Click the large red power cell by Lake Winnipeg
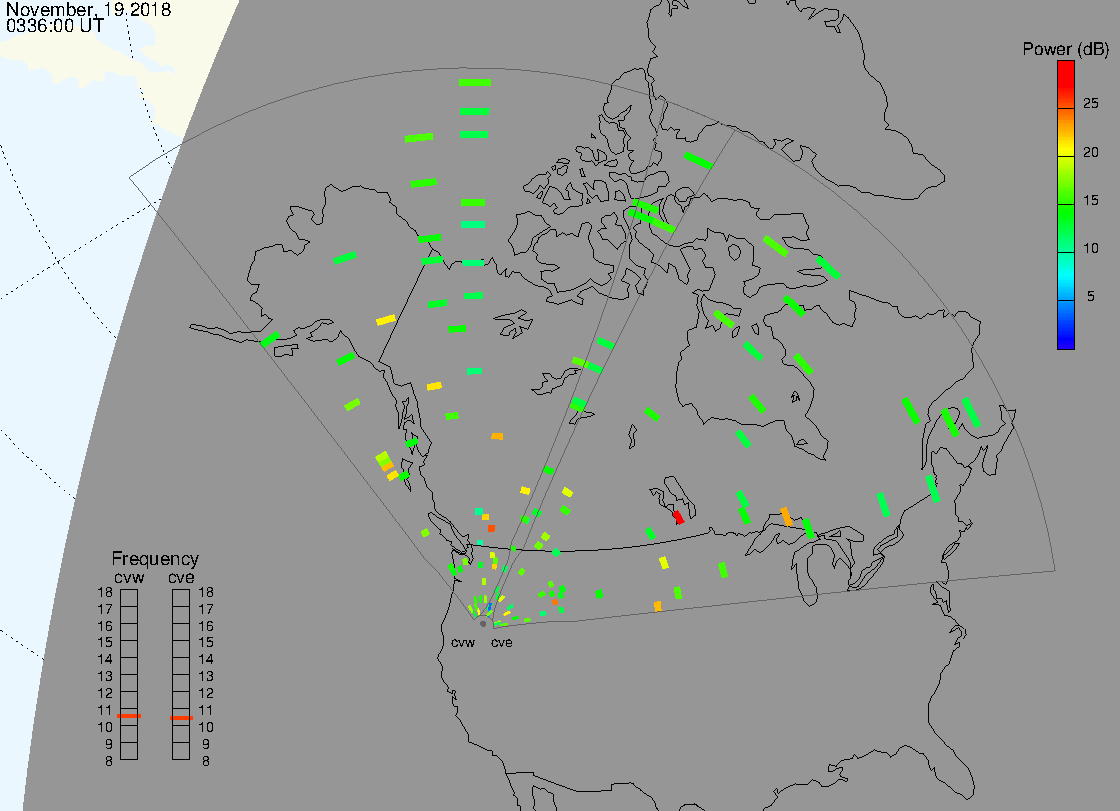This screenshot has height=811, width=1120. [x=679, y=517]
